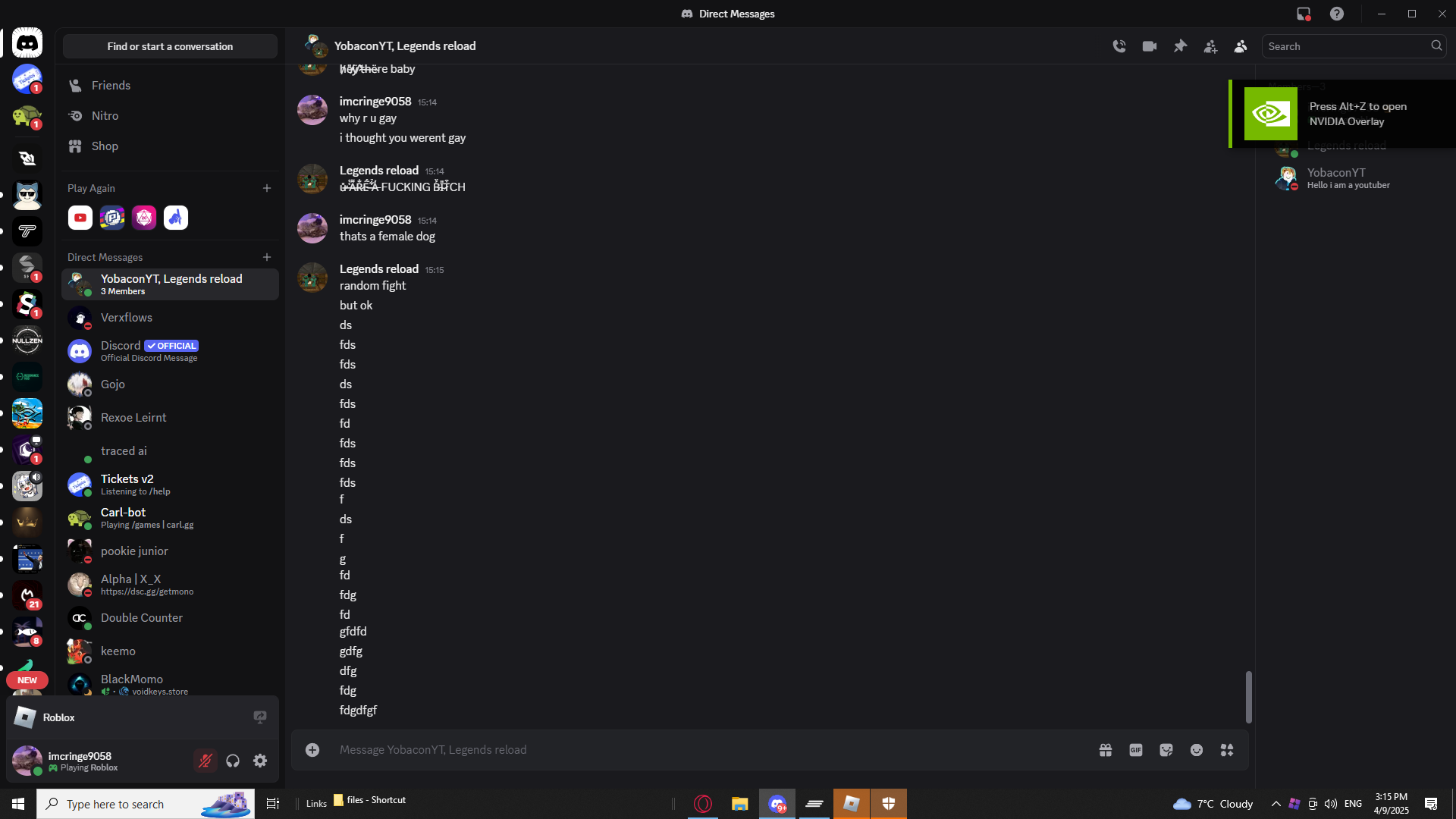Click Legends reload name above 'random fight'
The width and height of the screenshot is (1456, 819).
point(379,269)
